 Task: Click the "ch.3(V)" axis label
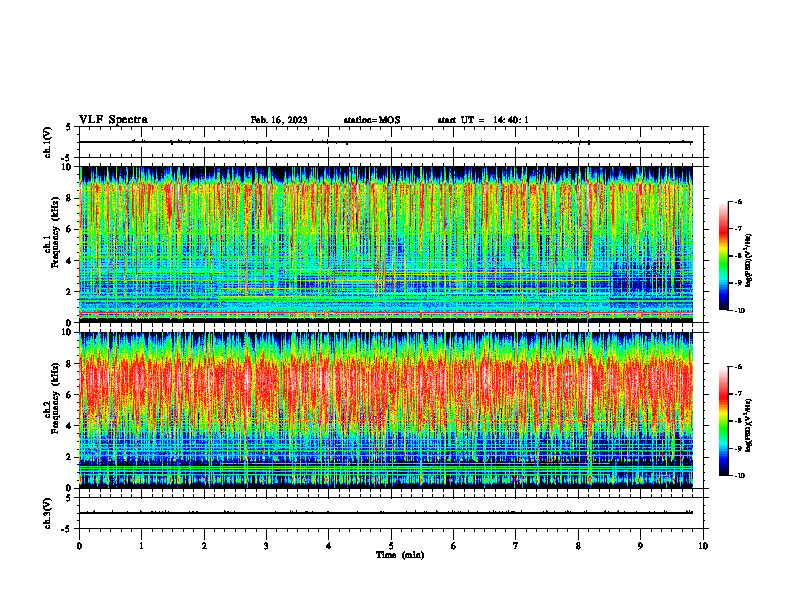click(48, 513)
